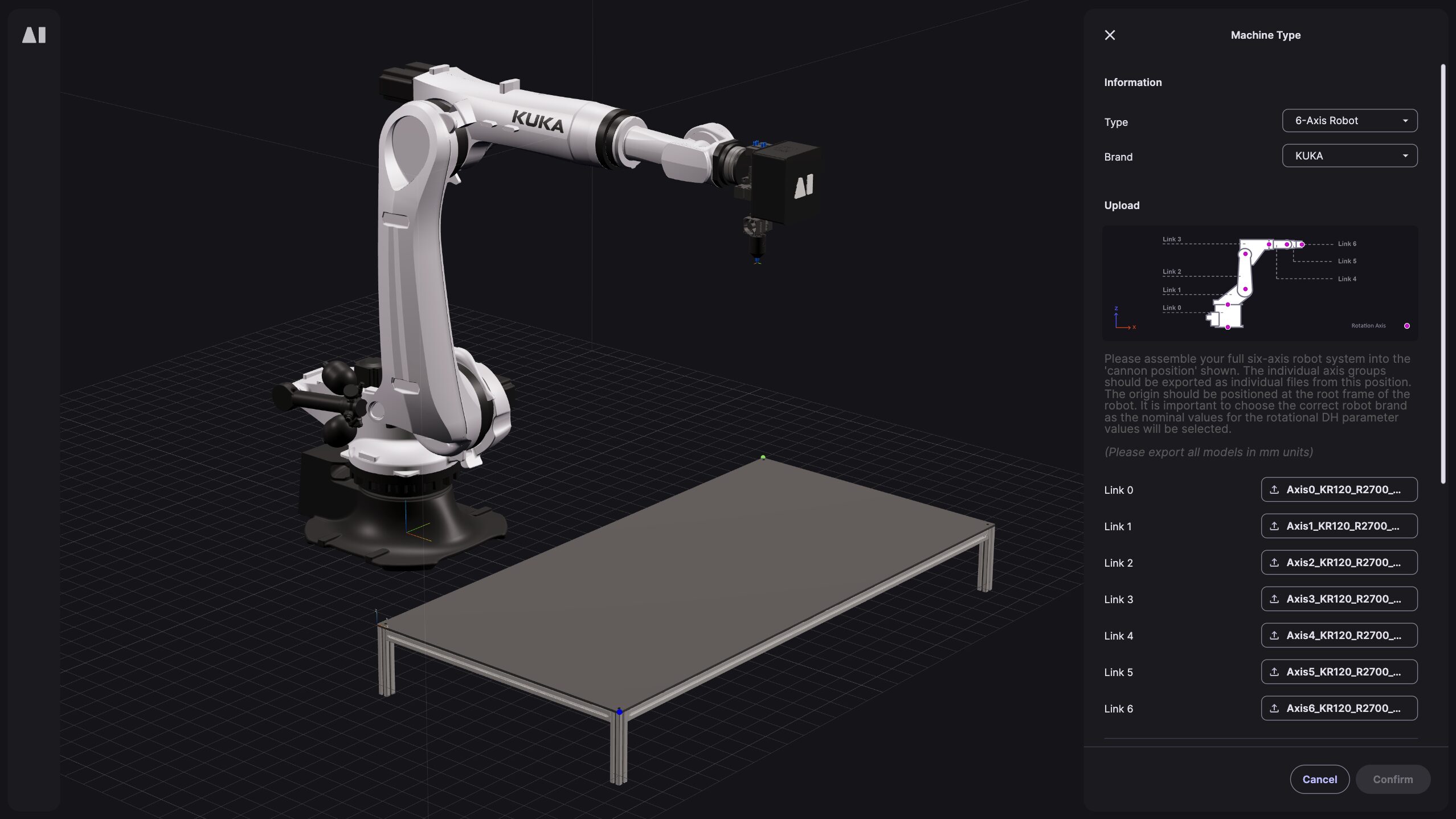
Task: Click the Rotation Axis legend dot
Action: tap(1406, 325)
